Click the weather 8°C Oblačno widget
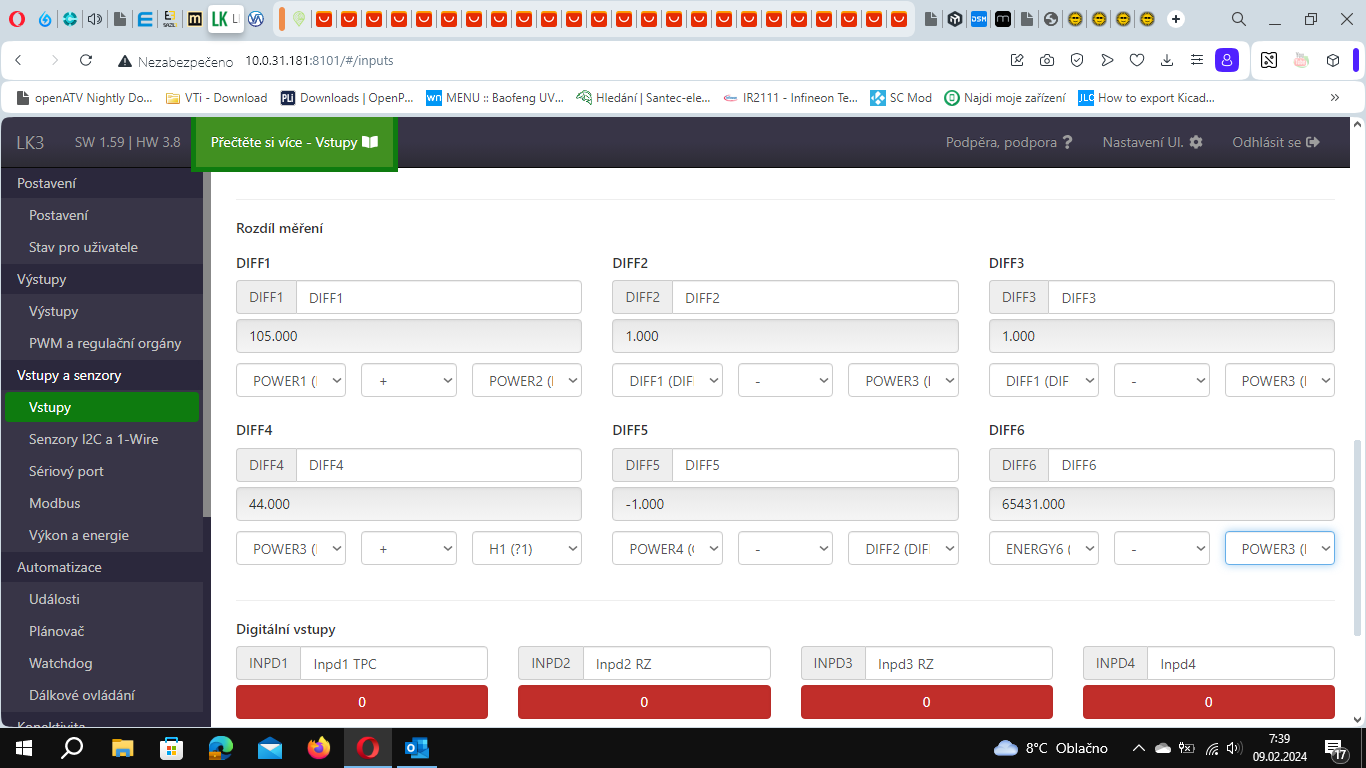1366x768 pixels. (1051, 748)
